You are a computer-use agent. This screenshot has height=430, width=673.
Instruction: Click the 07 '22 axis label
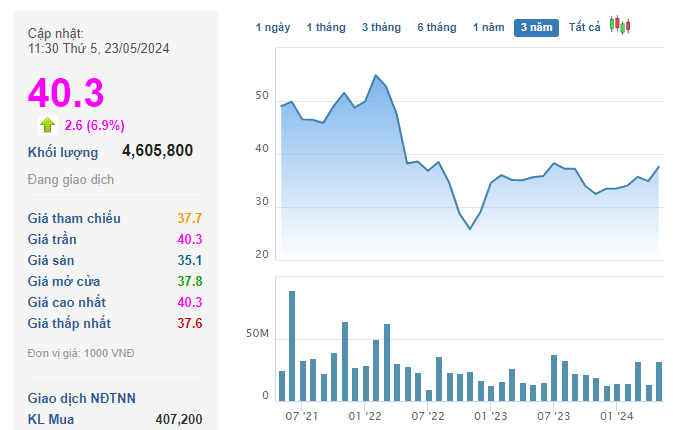tap(427, 416)
